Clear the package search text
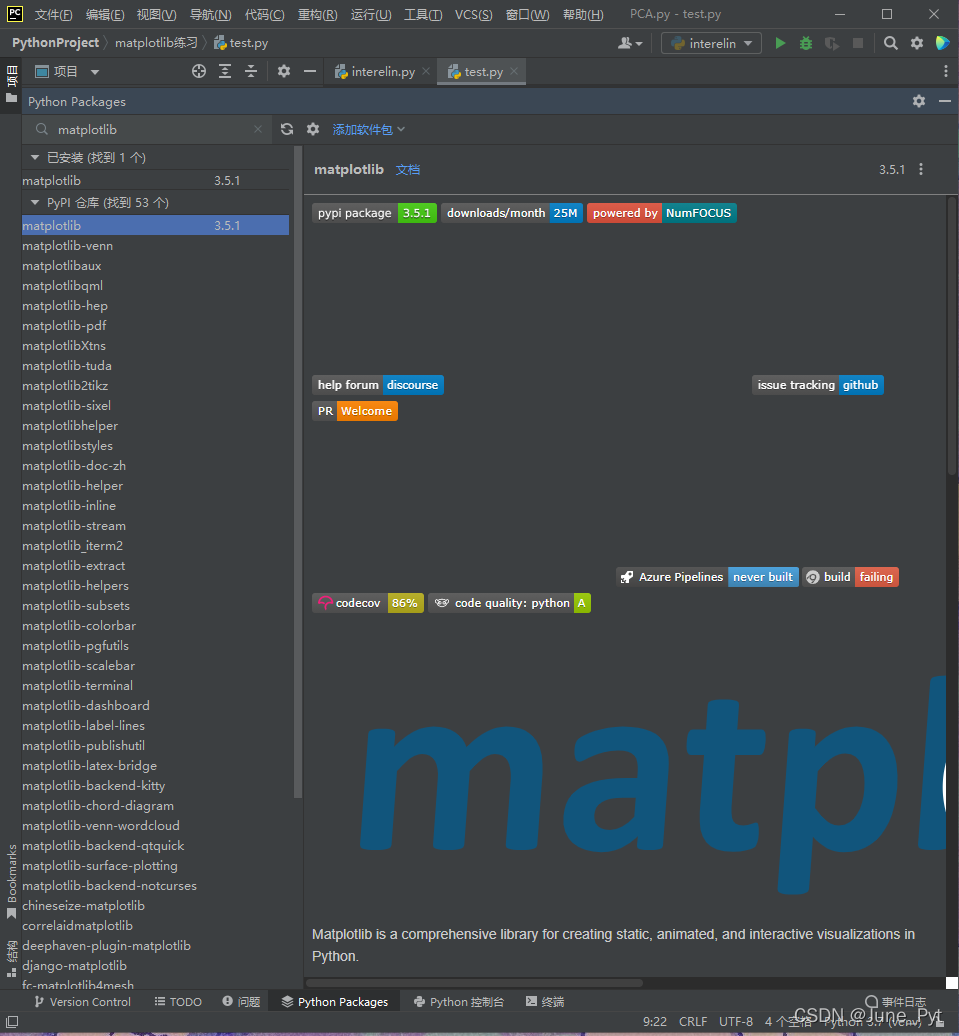Image resolution: width=959 pixels, height=1036 pixels. click(258, 130)
